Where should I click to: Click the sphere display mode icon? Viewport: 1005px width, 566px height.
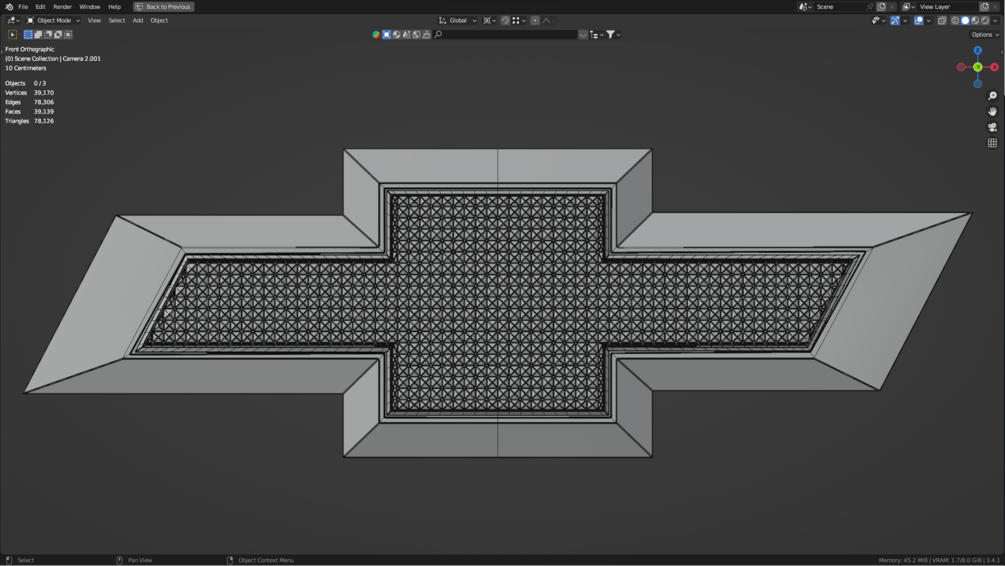pos(397,35)
